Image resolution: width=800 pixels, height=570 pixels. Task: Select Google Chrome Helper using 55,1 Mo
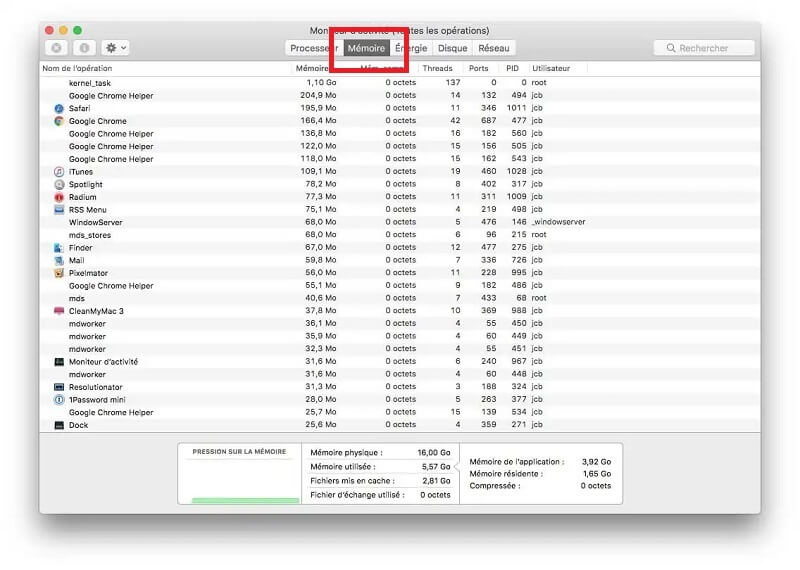pyautogui.click(x=399, y=285)
